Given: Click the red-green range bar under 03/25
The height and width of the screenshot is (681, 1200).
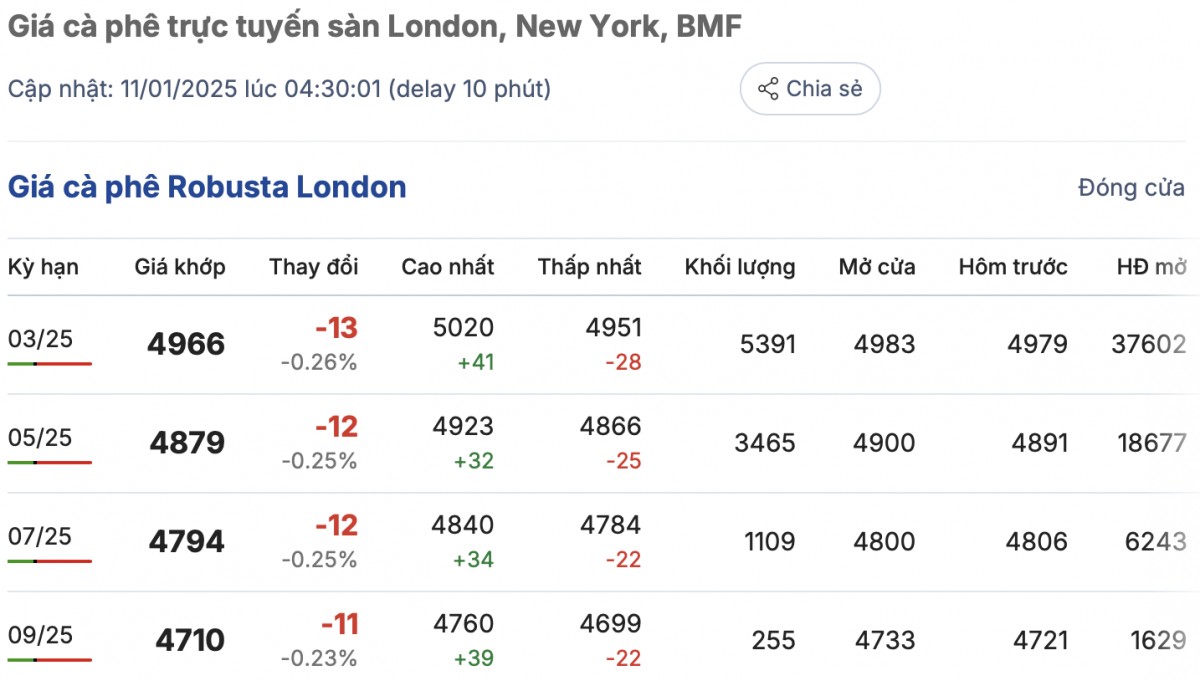Looking at the screenshot, I should coord(50,364).
